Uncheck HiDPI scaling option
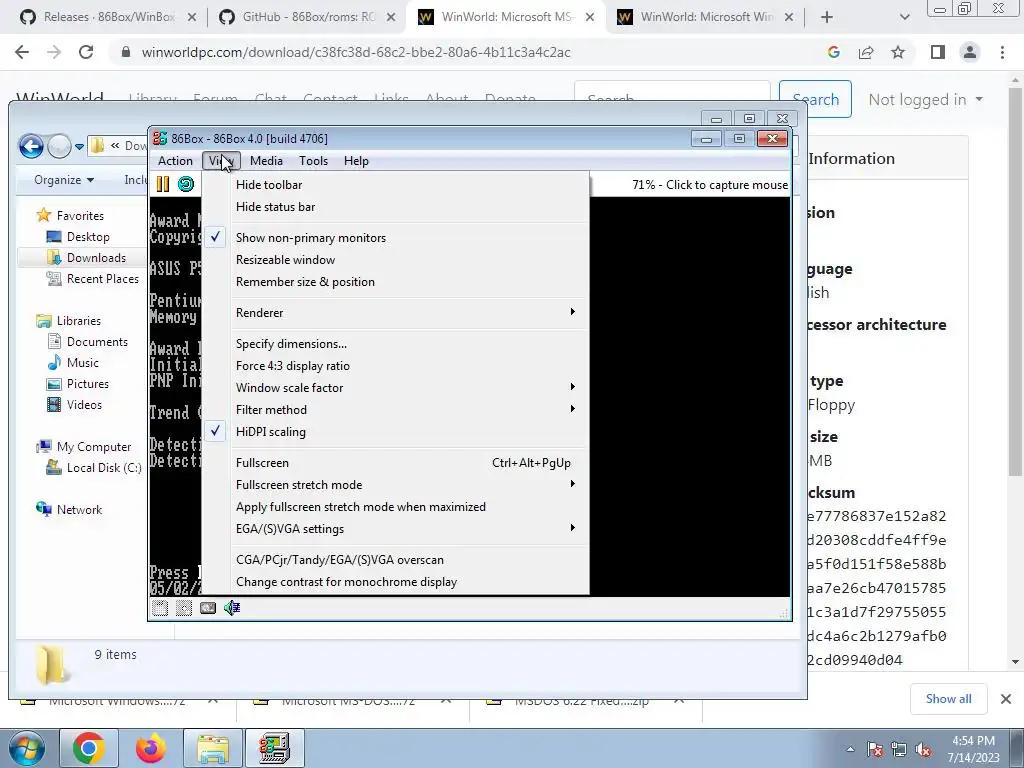The width and height of the screenshot is (1024, 768). tap(396, 432)
